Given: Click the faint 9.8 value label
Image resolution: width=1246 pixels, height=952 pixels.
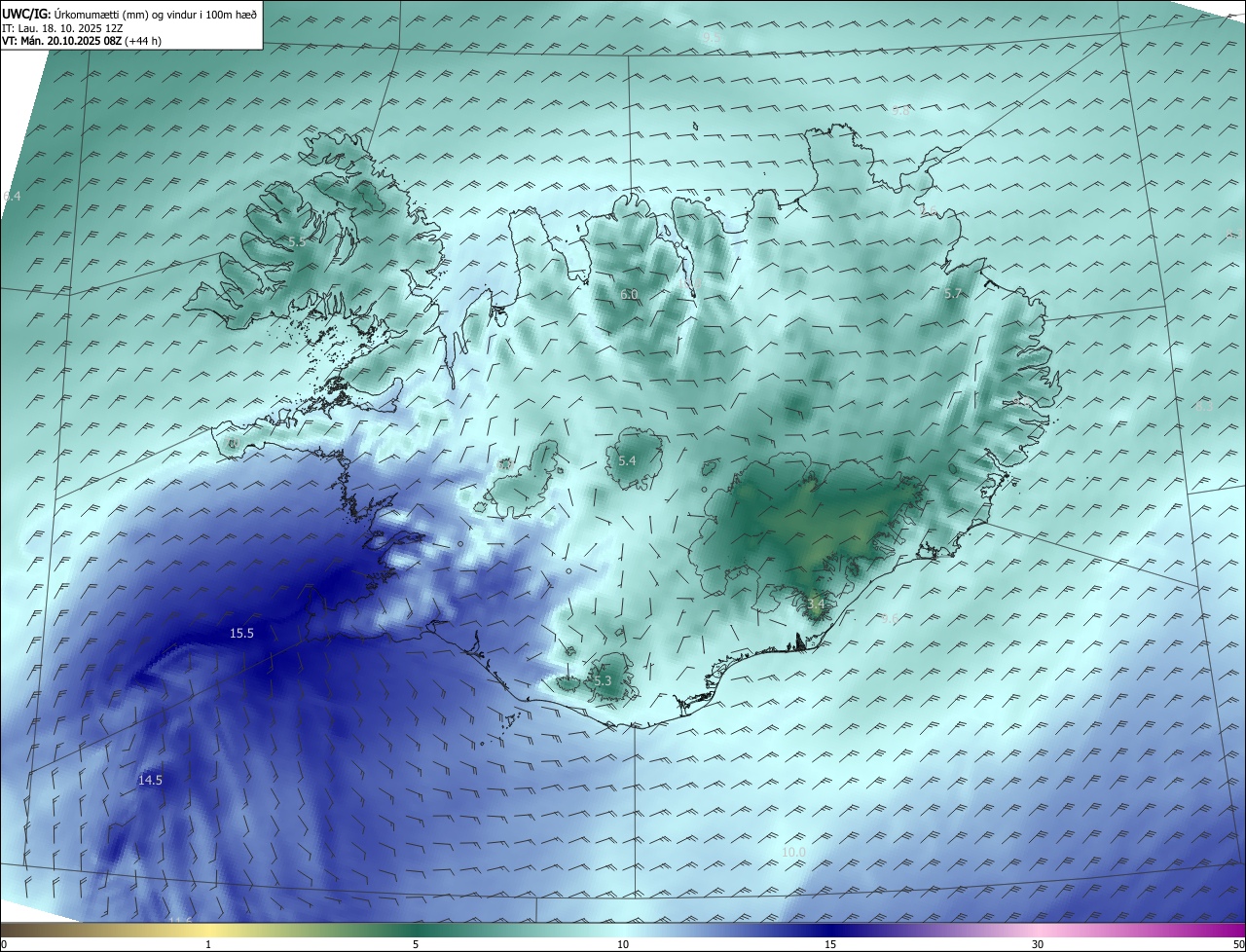Looking at the screenshot, I should click(900, 111).
